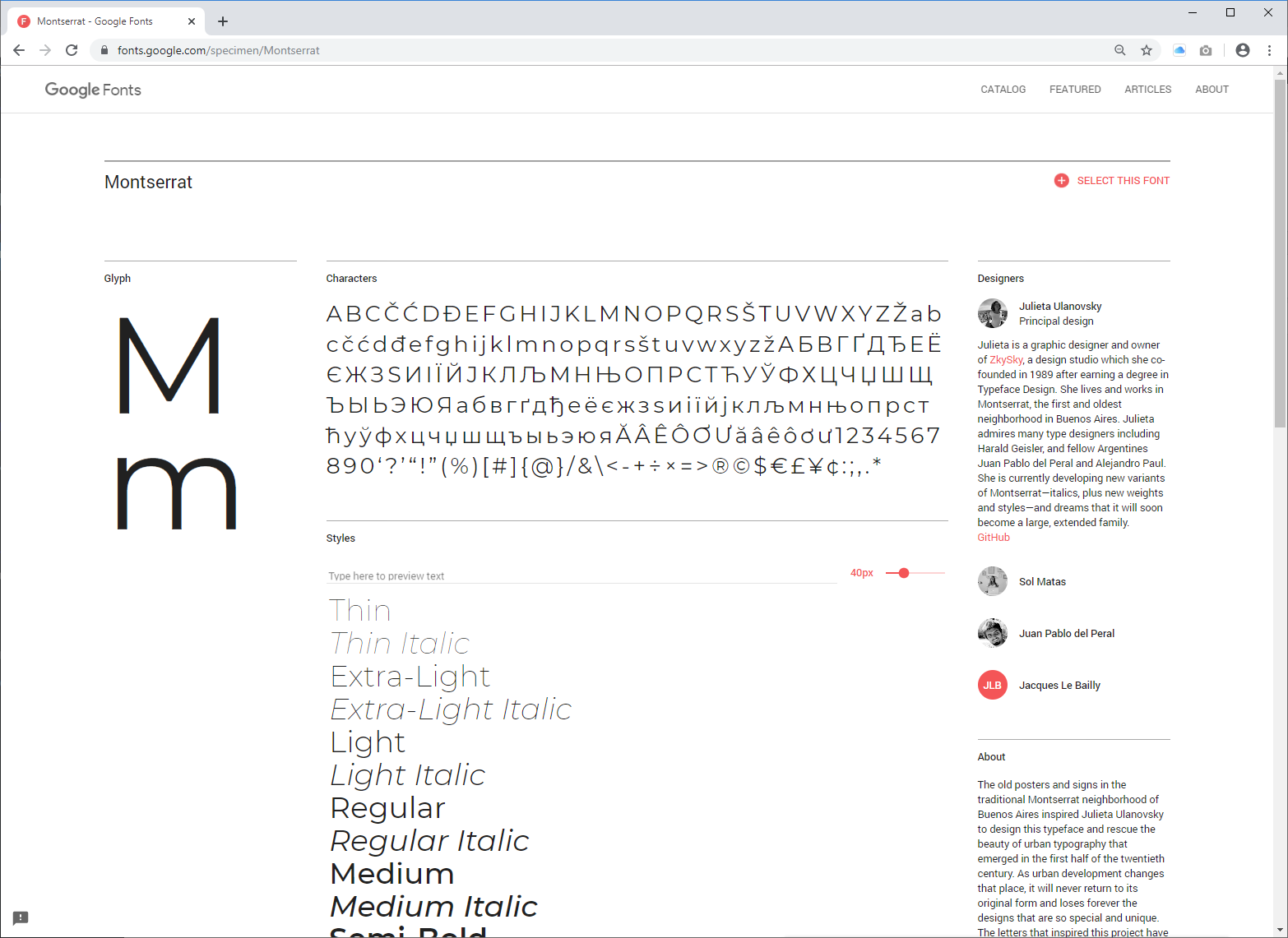Click Sol Matas's avatar photo
Viewport: 1288px width, 938px height.
tap(993, 581)
